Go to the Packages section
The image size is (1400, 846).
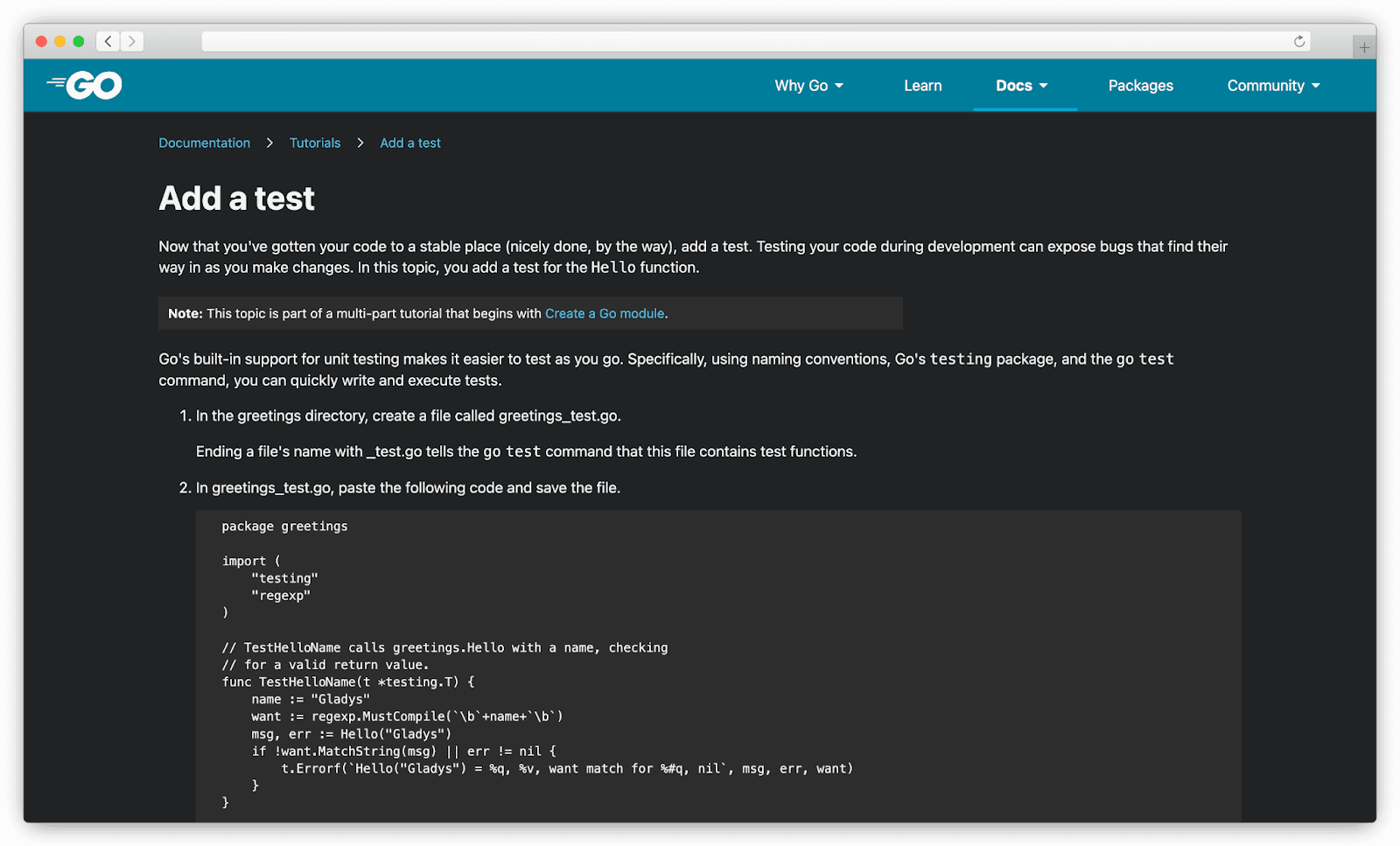(x=1140, y=85)
